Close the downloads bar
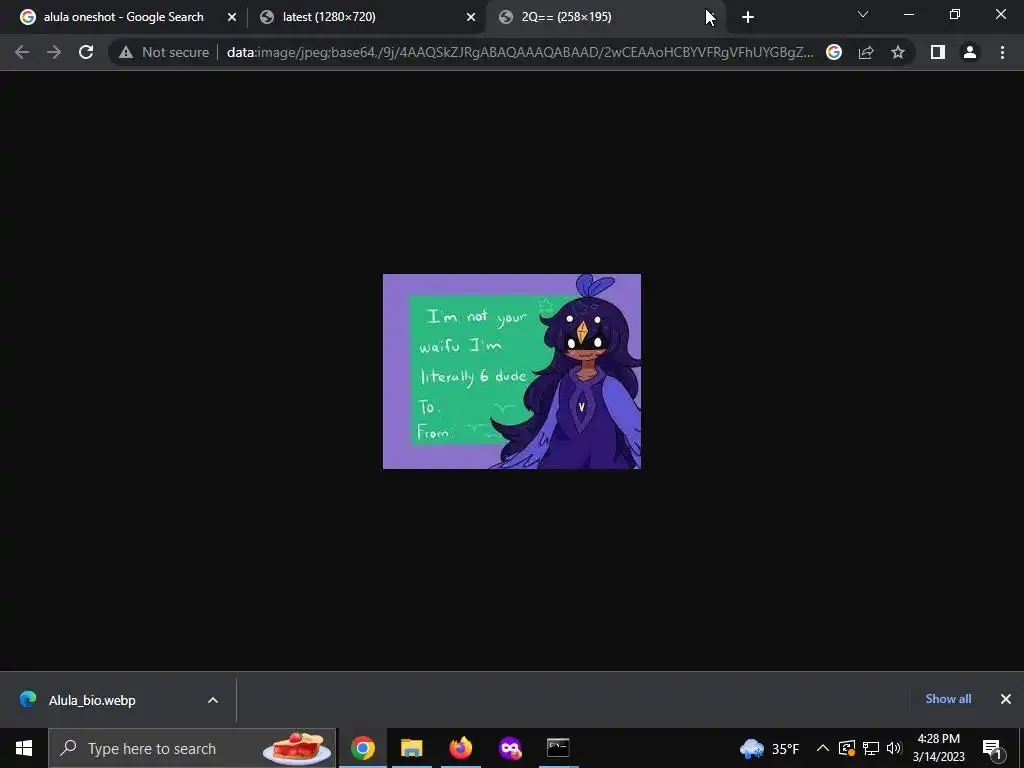Screen dimensions: 1024x768 click(1006, 699)
